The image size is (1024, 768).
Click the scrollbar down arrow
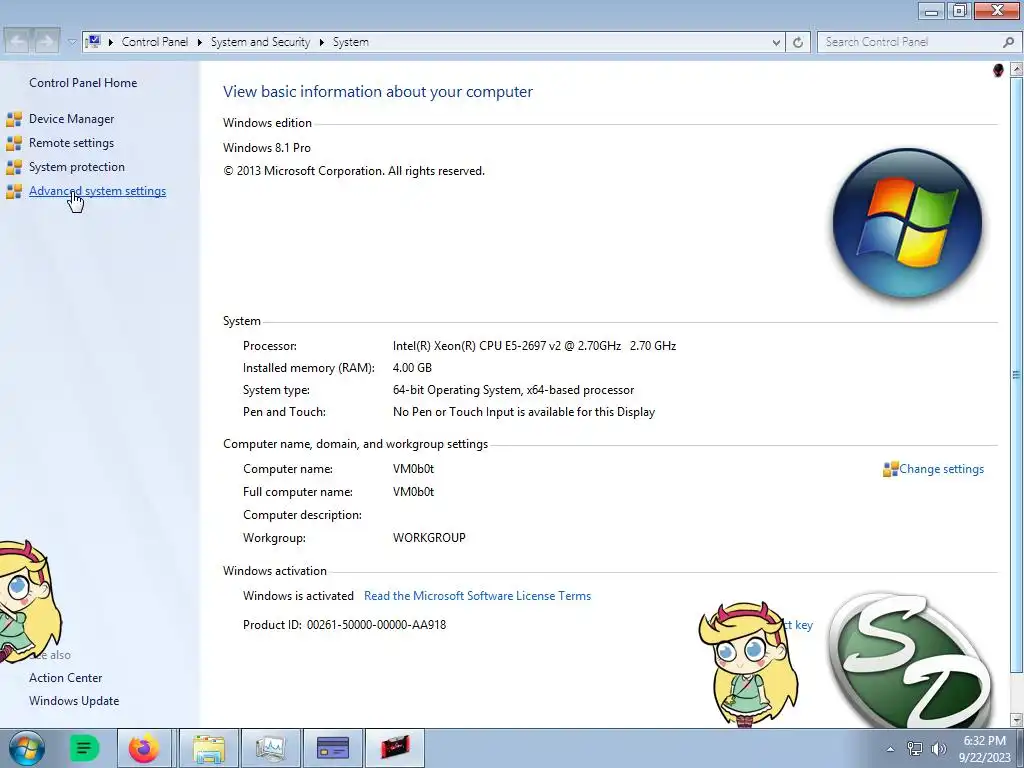pos(1017,719)
